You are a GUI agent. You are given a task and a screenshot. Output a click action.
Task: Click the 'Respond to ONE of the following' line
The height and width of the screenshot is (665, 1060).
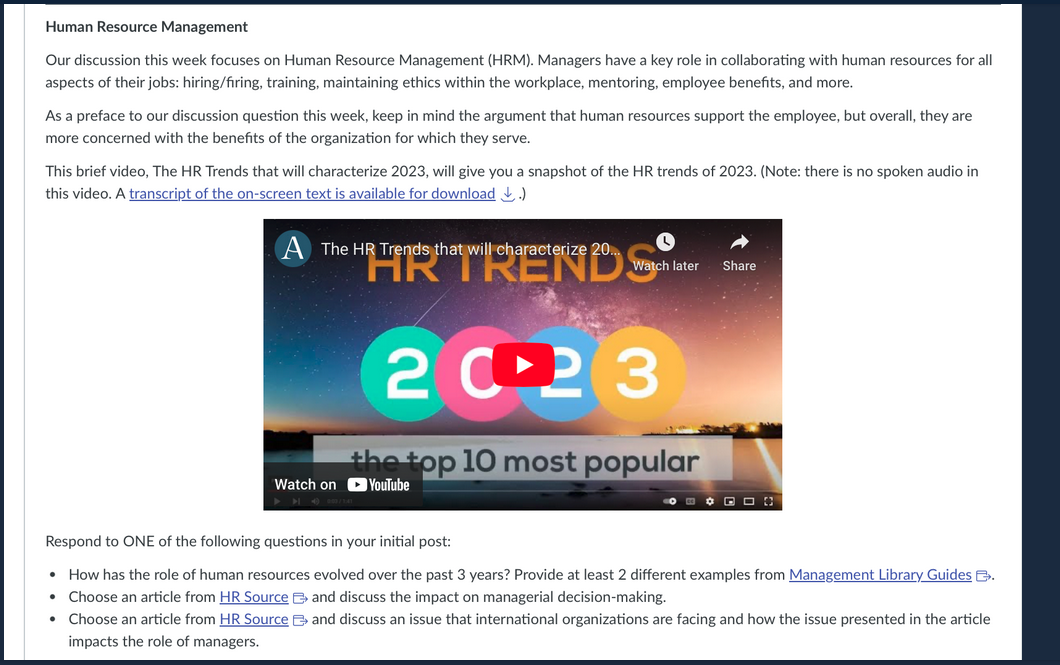pyautogui.click(x=248, y=541)
